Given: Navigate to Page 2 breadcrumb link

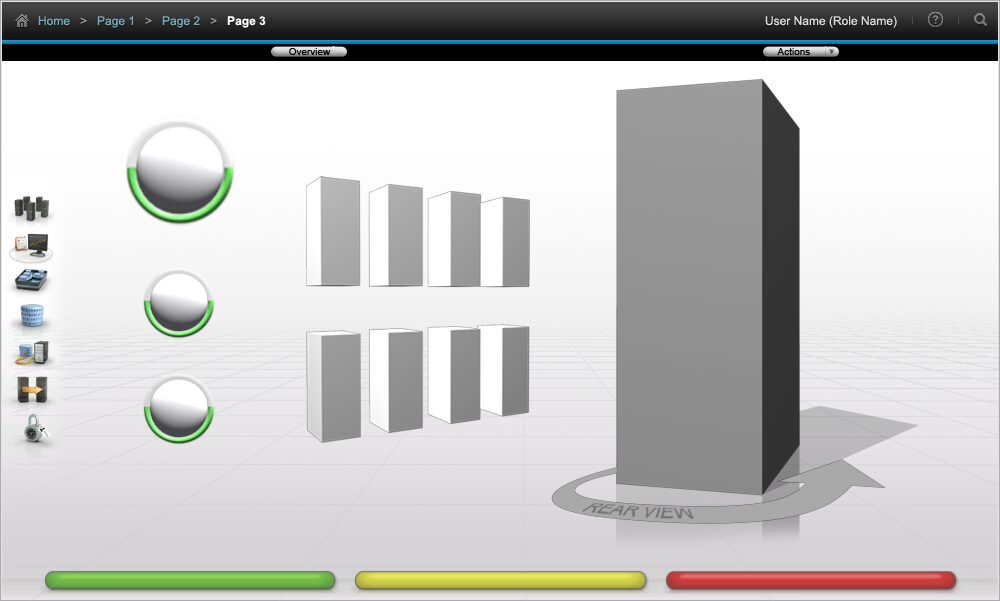Looking at the screenshot, I should click(x=181, y=21).
